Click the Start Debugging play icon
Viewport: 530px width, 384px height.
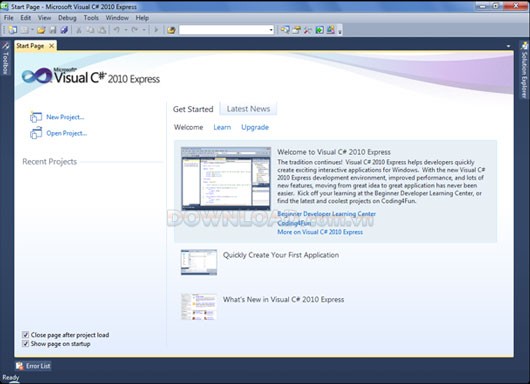pyautogui.click(x=156, y=30)
